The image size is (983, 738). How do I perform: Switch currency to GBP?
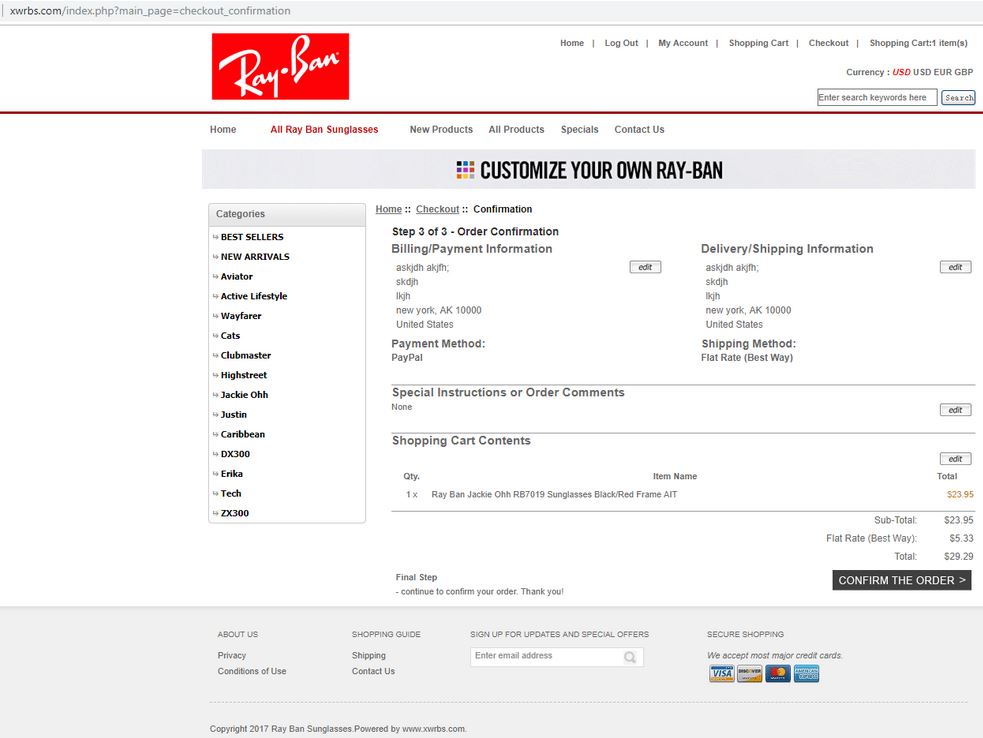click(964, 72)
